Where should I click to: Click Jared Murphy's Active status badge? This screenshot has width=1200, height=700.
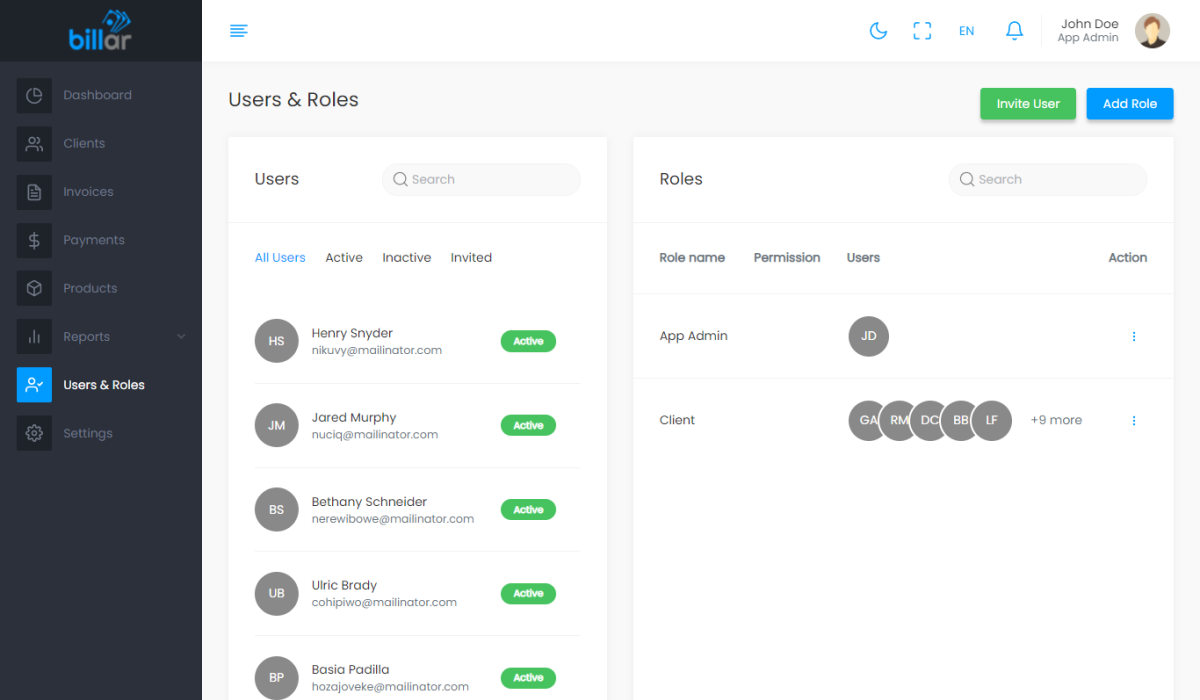pos(528,425)
